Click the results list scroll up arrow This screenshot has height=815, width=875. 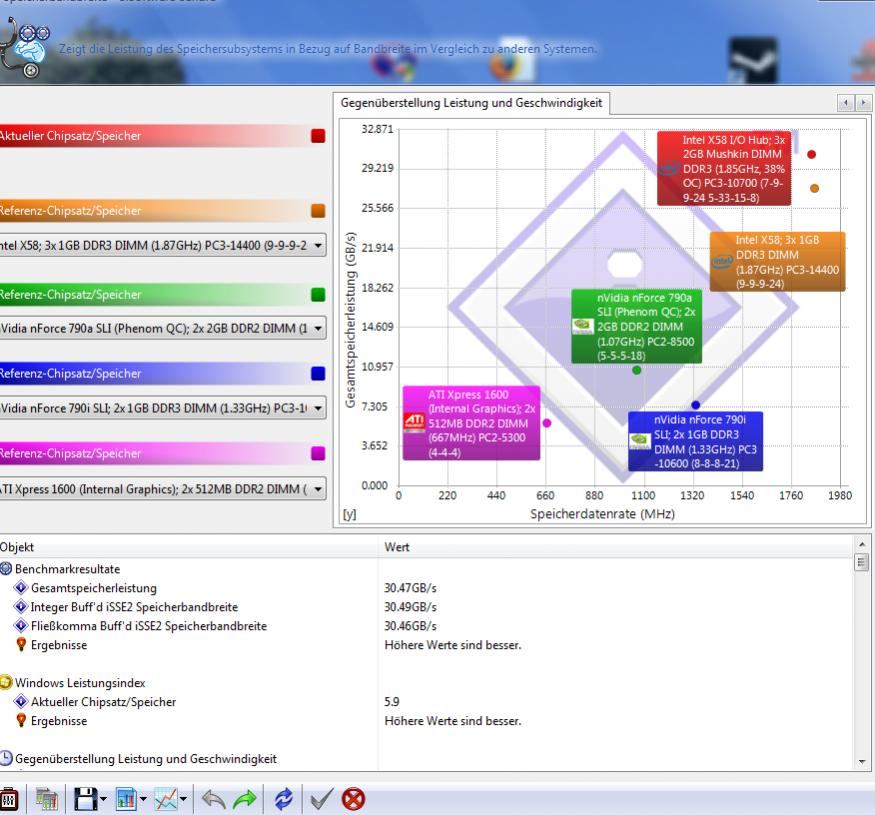click(862, 544)
